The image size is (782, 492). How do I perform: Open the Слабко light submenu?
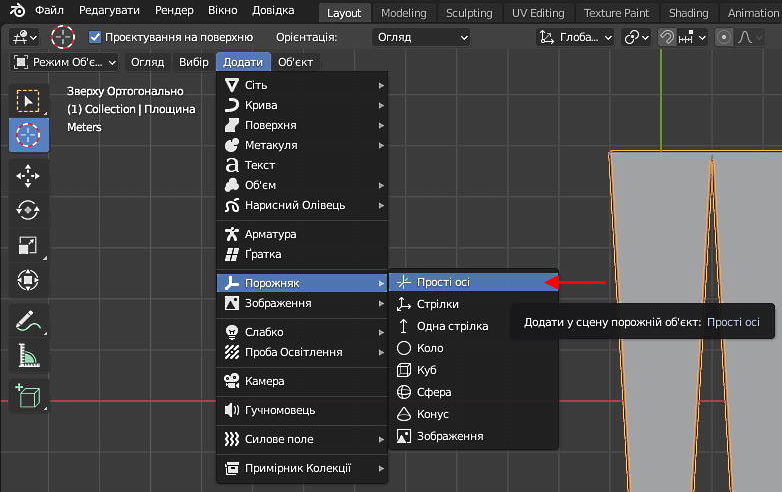pyautogui.click(x=302, y=332)
